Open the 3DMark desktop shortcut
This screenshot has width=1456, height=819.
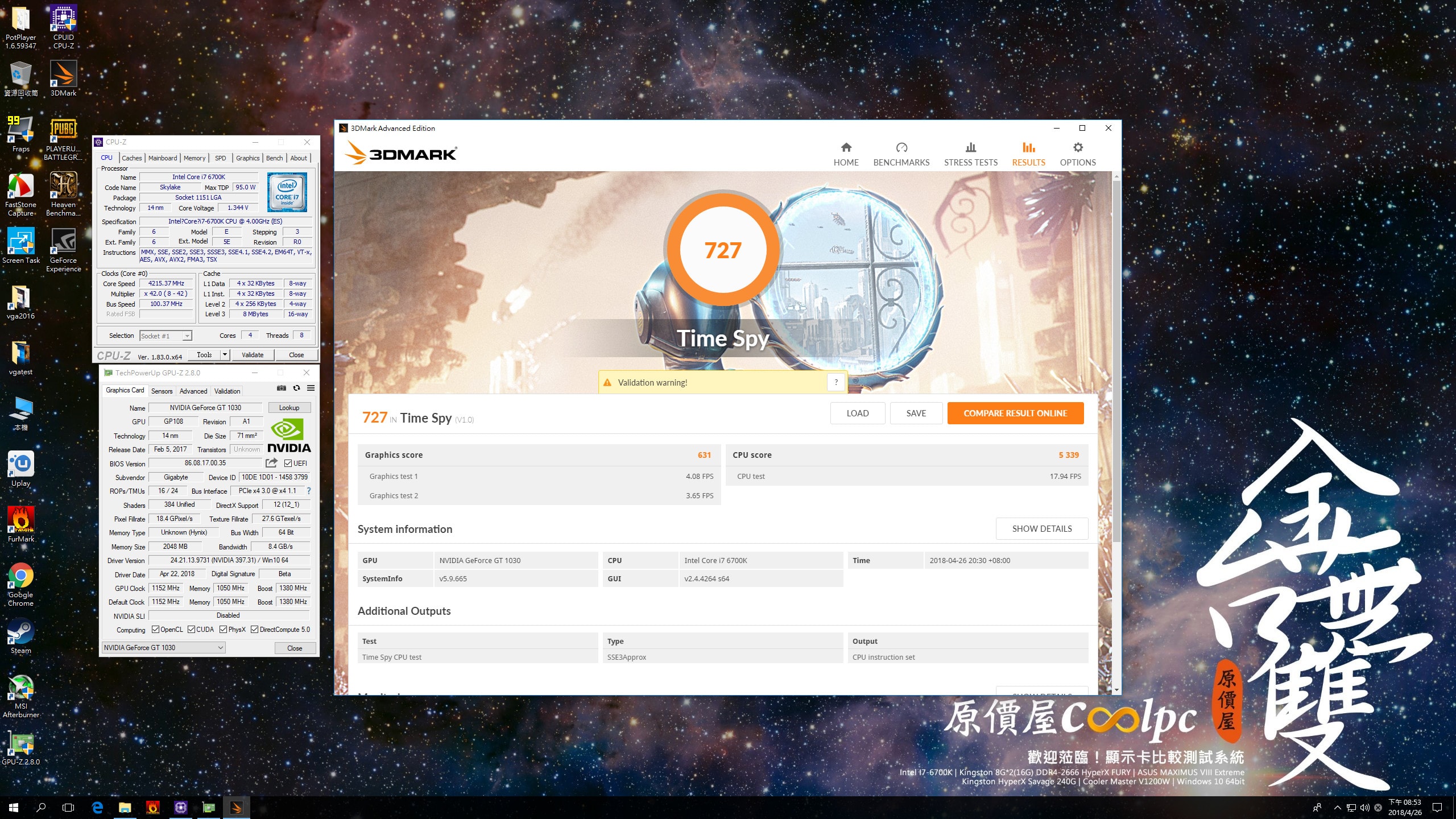click(64, 78)
